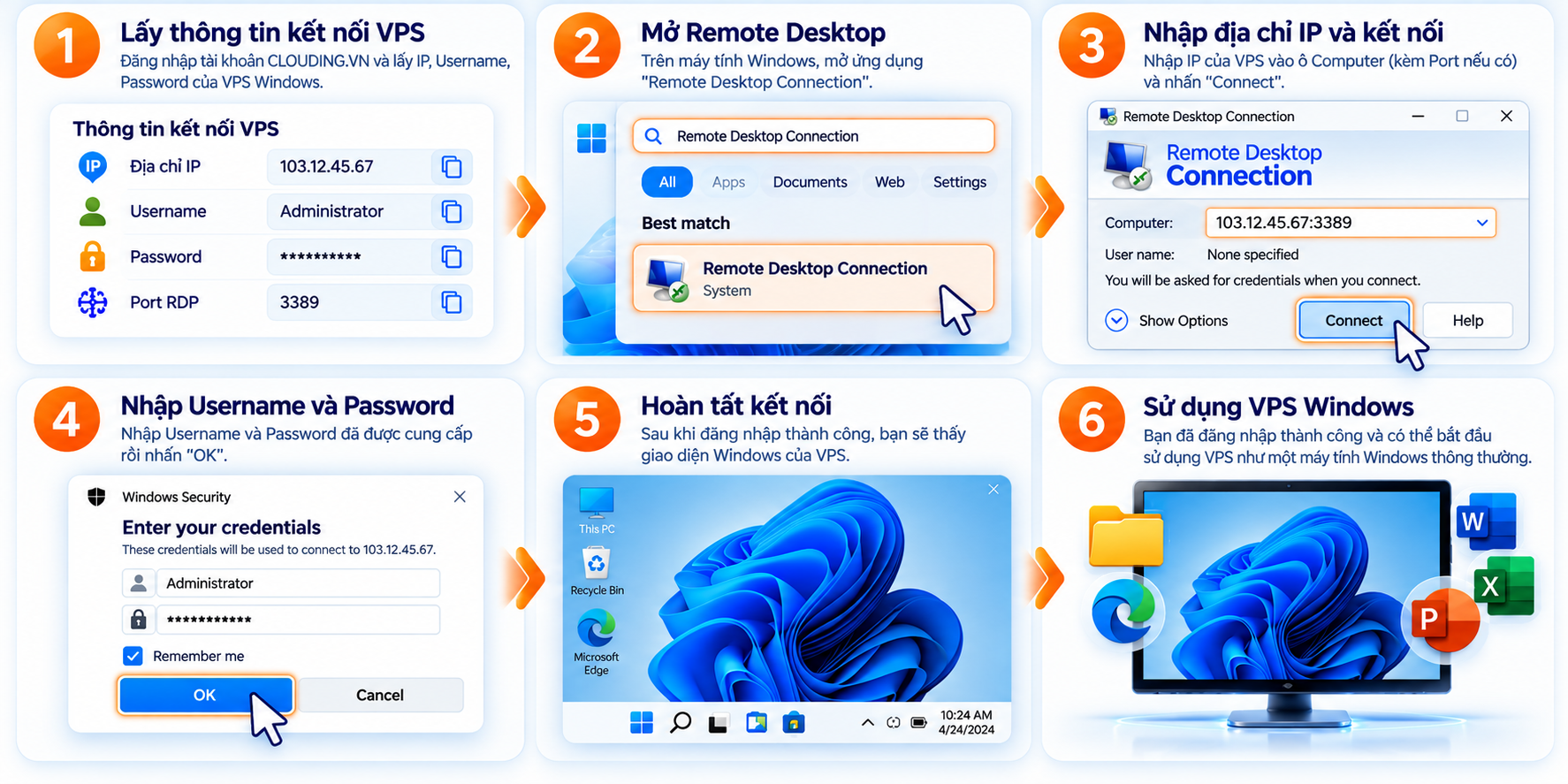Click the Windows Start logo beside search

click(591, 138)
